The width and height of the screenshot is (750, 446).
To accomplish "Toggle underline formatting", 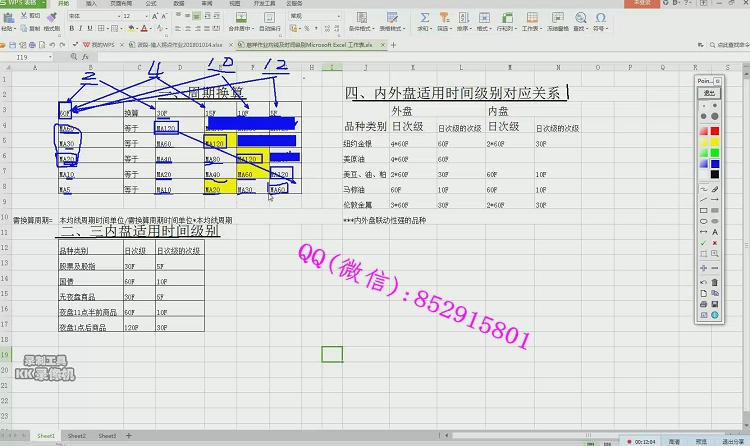I will coord(91,29).
